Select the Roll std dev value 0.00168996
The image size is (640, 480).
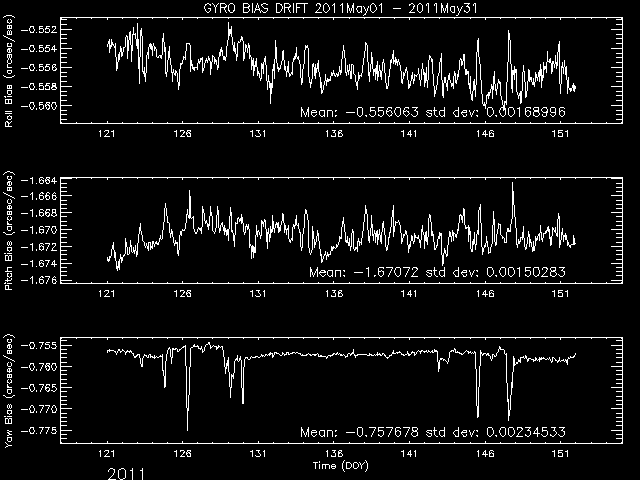click(x=526, y=112)
